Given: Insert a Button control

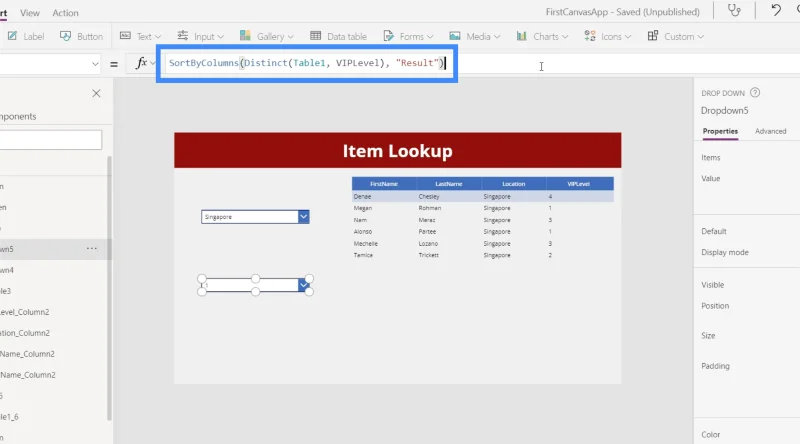Looking at the screenshot, I should [x=81, y=36].
